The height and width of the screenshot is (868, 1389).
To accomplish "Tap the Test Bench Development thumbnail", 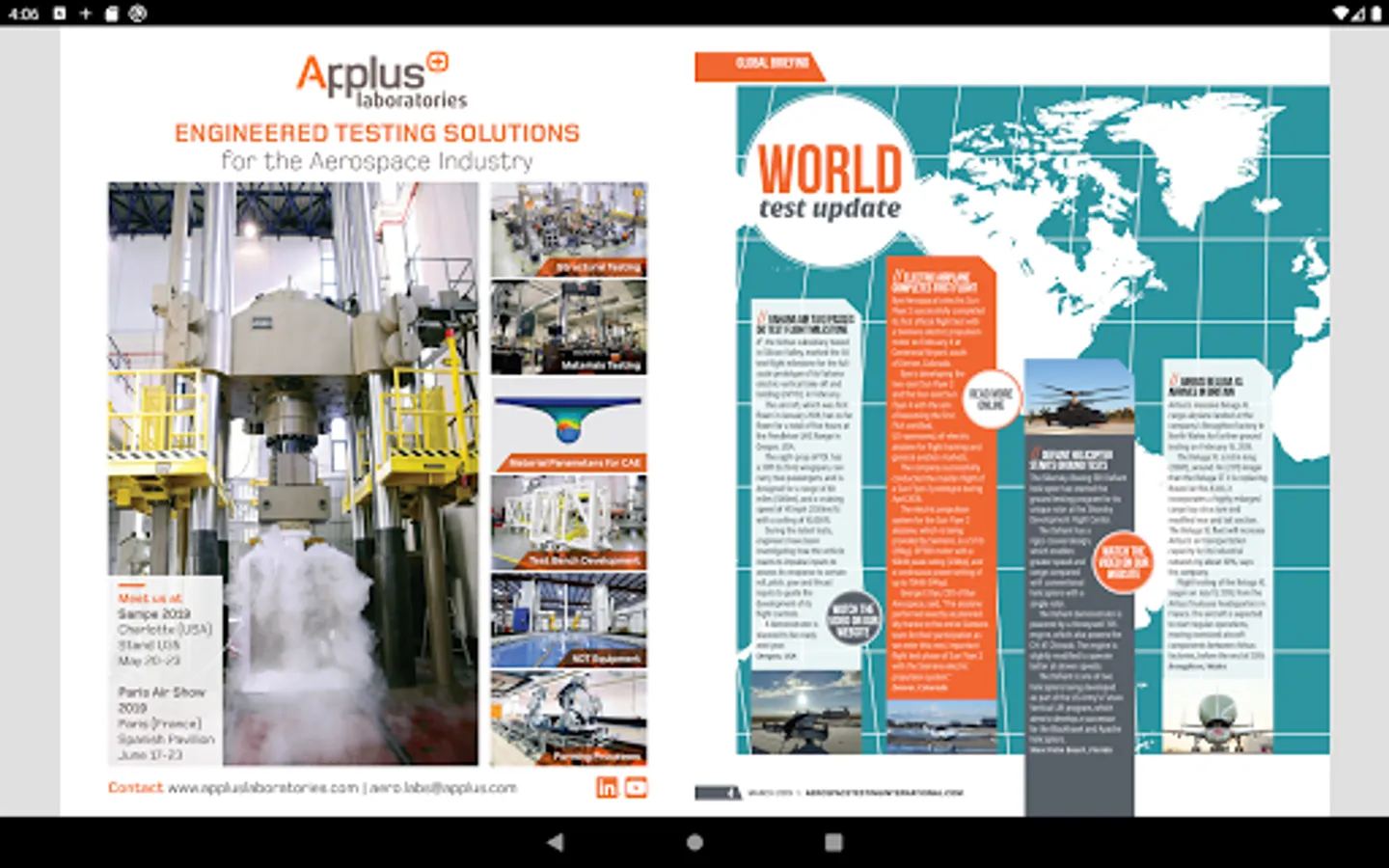I will pyautogui.click(x=568, y=524).
